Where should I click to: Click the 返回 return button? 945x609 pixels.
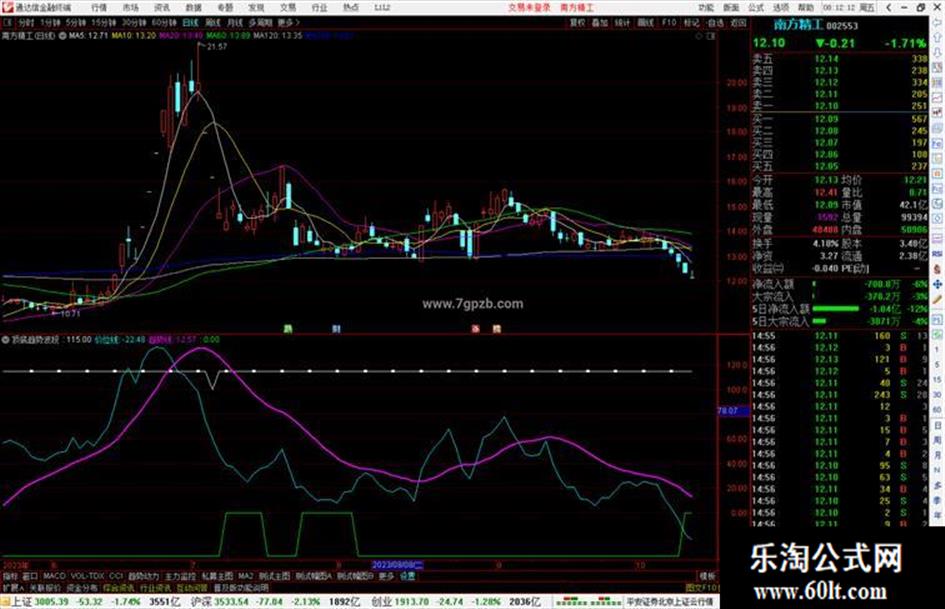tap(738, 22)
